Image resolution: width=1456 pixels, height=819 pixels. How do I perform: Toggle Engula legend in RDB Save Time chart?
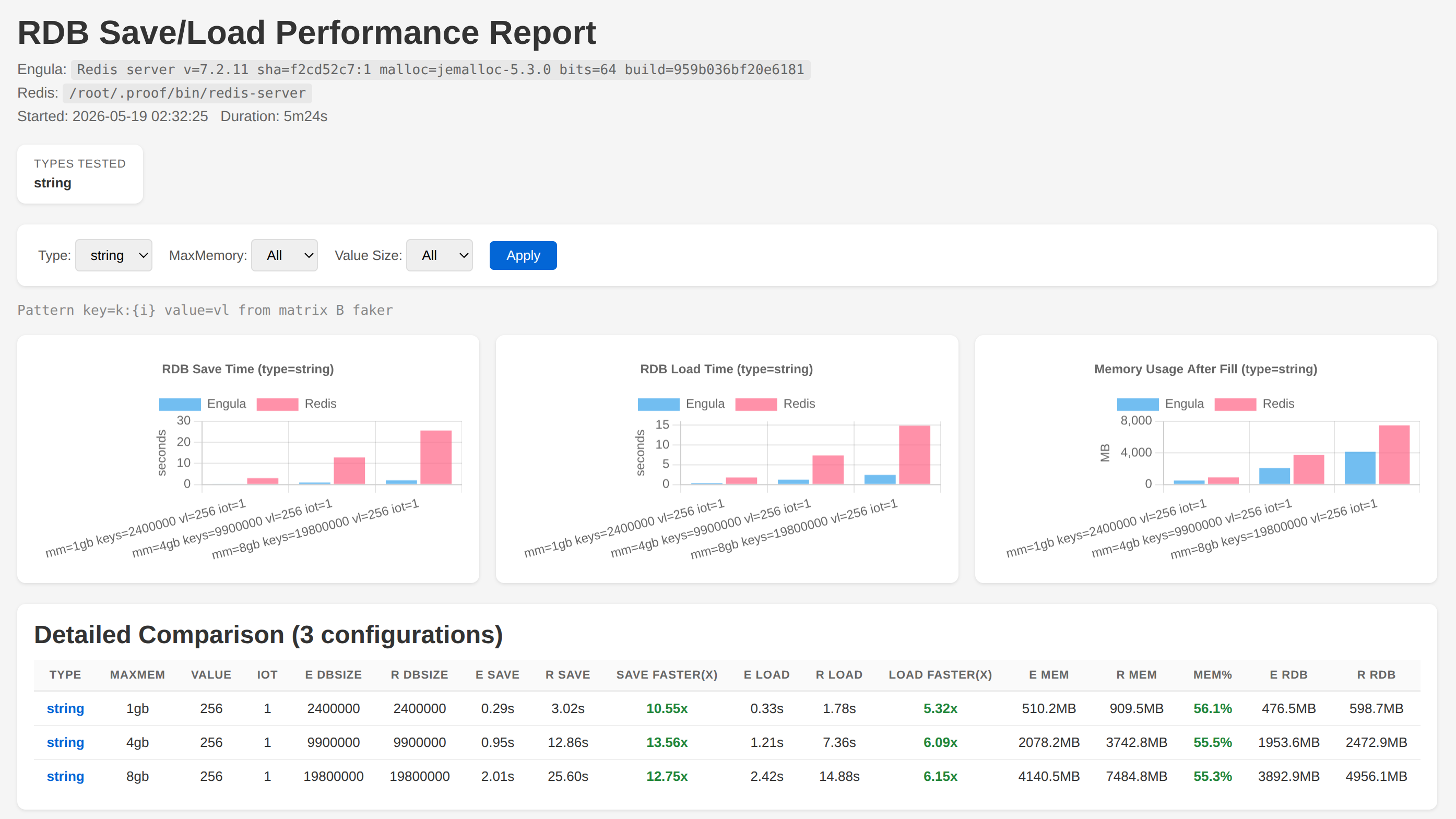tap(203, 403)
